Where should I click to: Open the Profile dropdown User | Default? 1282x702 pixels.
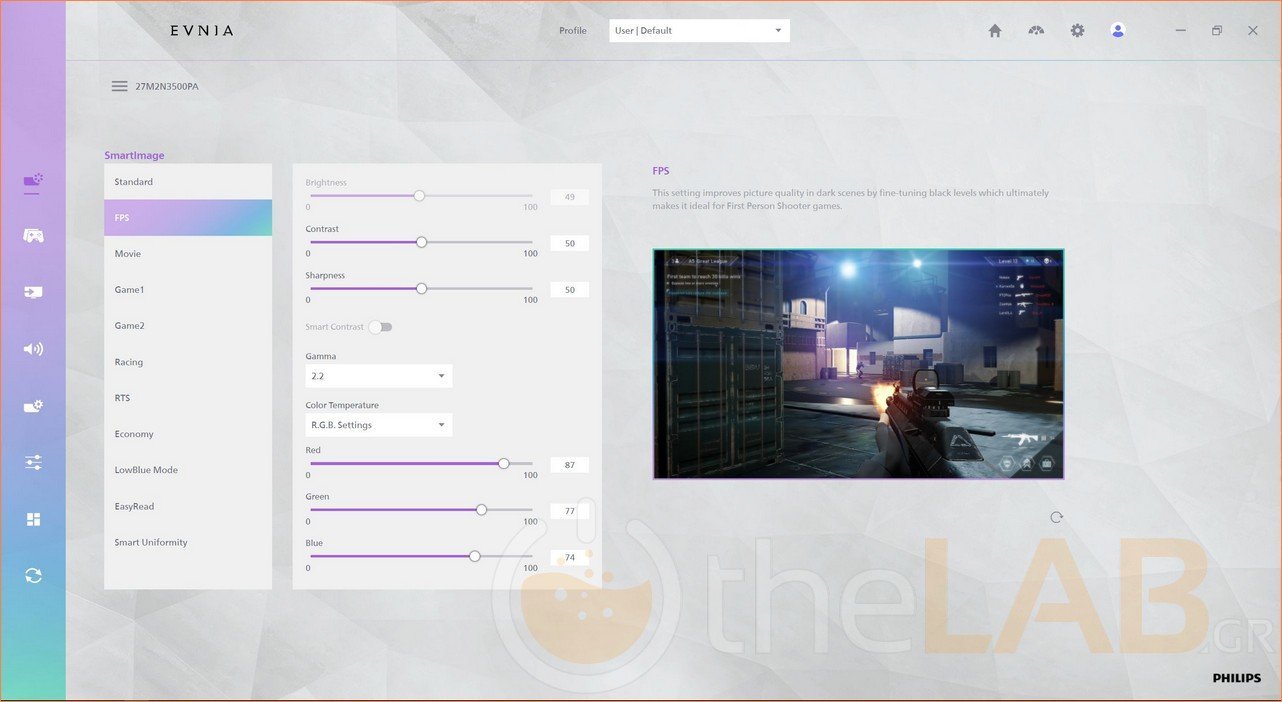699,30
